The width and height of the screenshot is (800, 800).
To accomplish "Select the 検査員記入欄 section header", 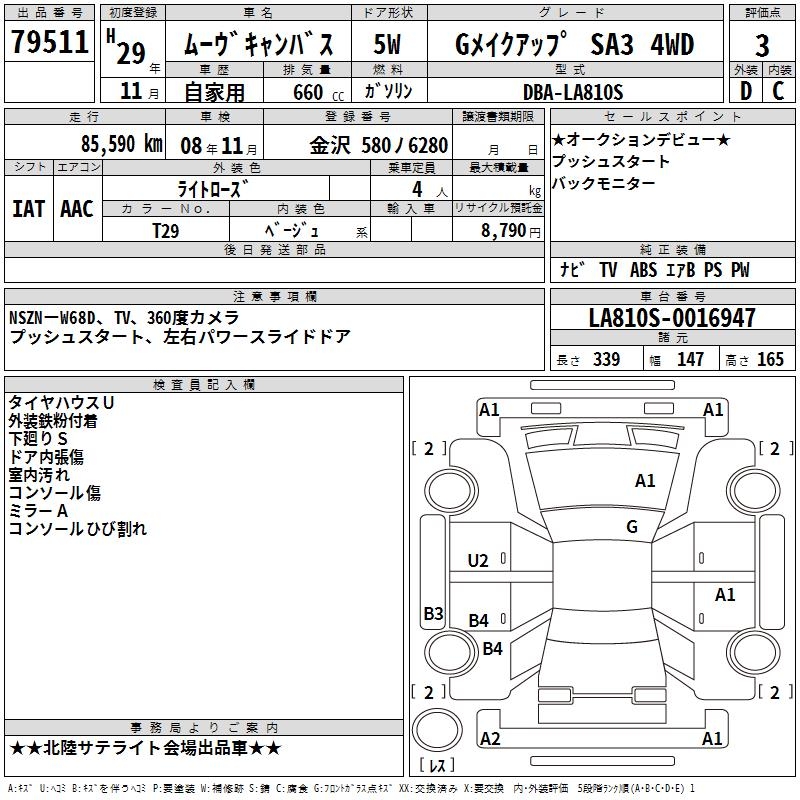I will click(x=204, y=385).
